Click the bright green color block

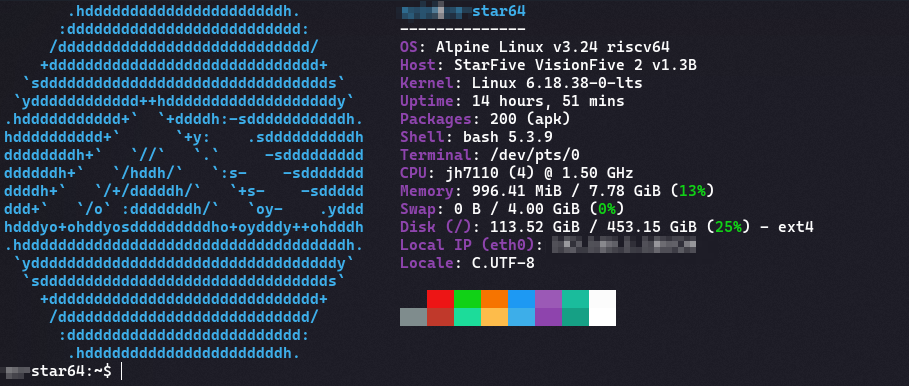pyautogui.click(x=467, y=299)
